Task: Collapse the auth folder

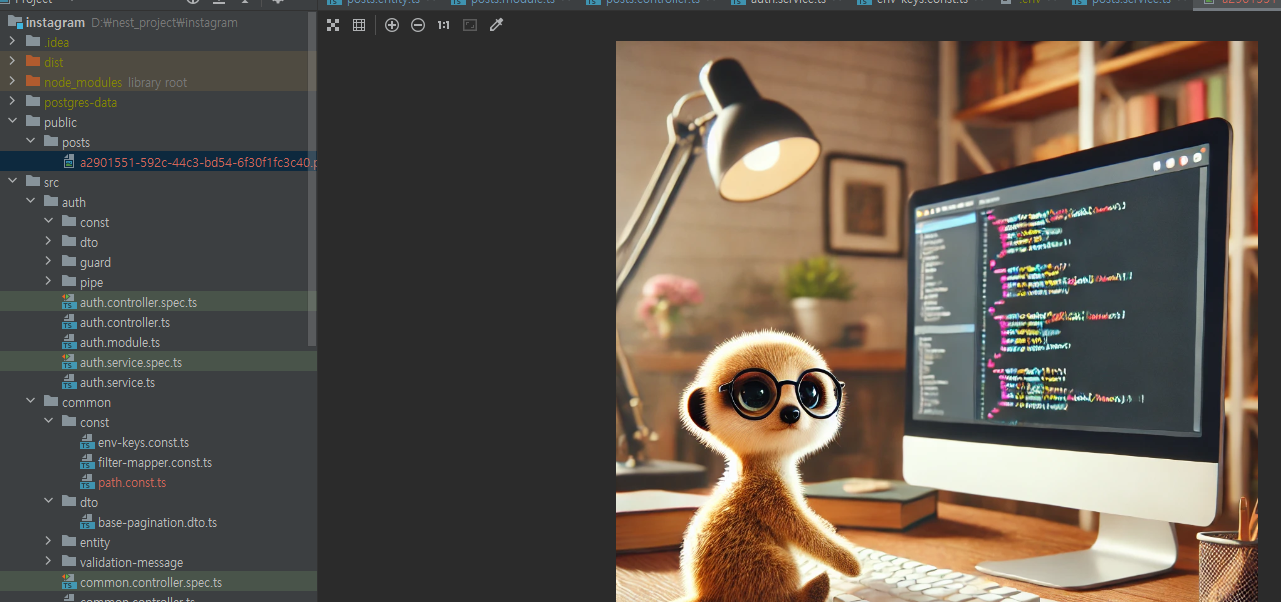Action: 30,202
